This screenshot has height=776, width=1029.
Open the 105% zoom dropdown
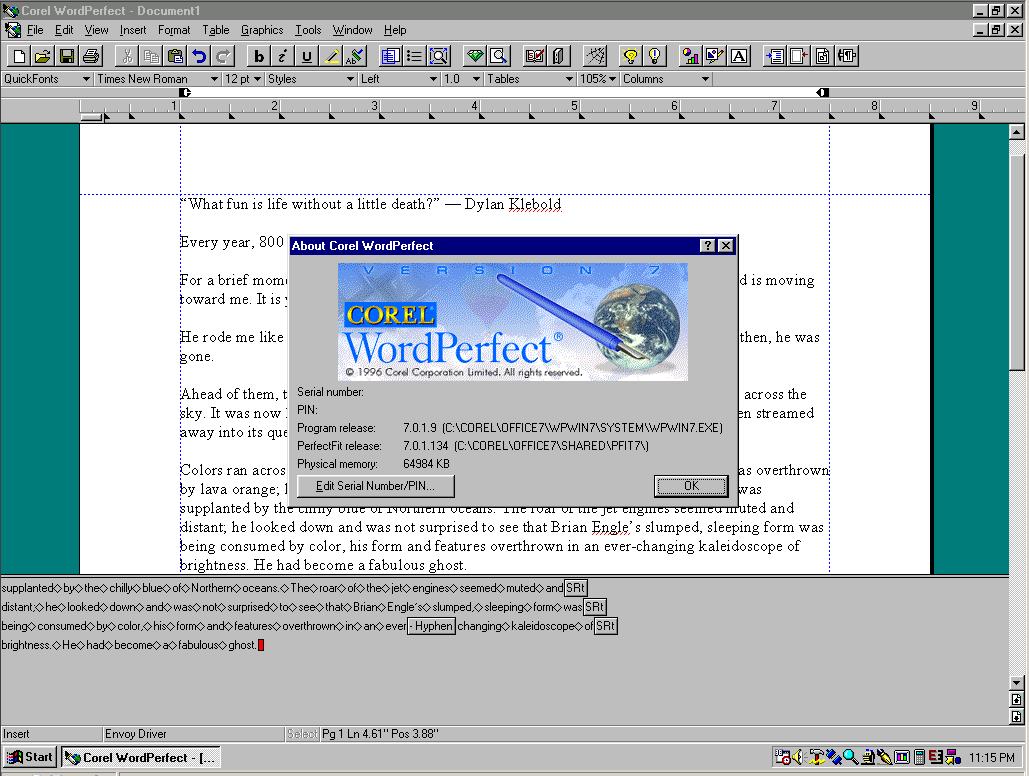click(612, 79)
